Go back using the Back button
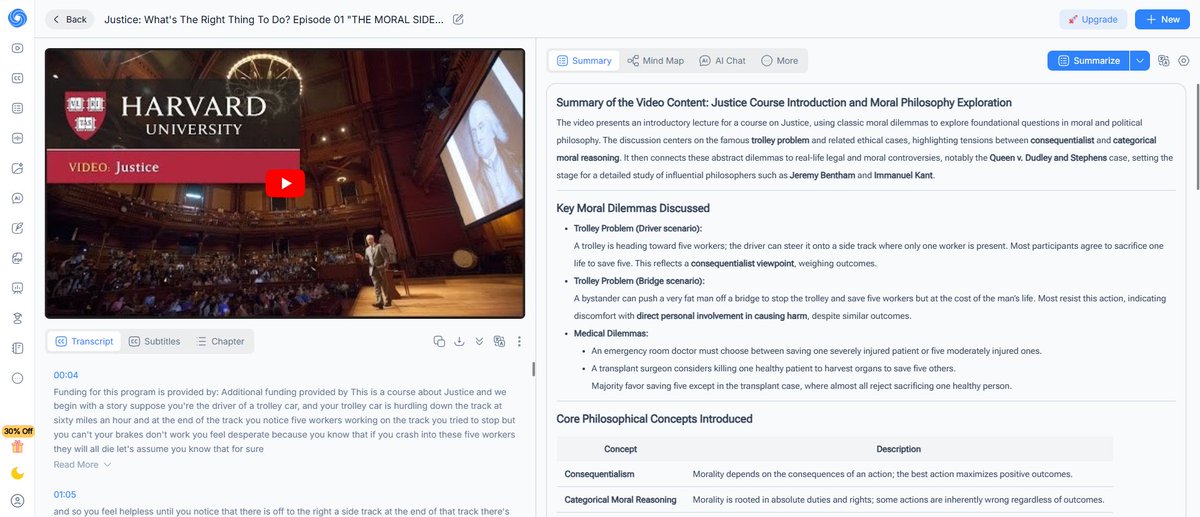The width and height of the screenshot is (1200, 517). tap(69, 19)
